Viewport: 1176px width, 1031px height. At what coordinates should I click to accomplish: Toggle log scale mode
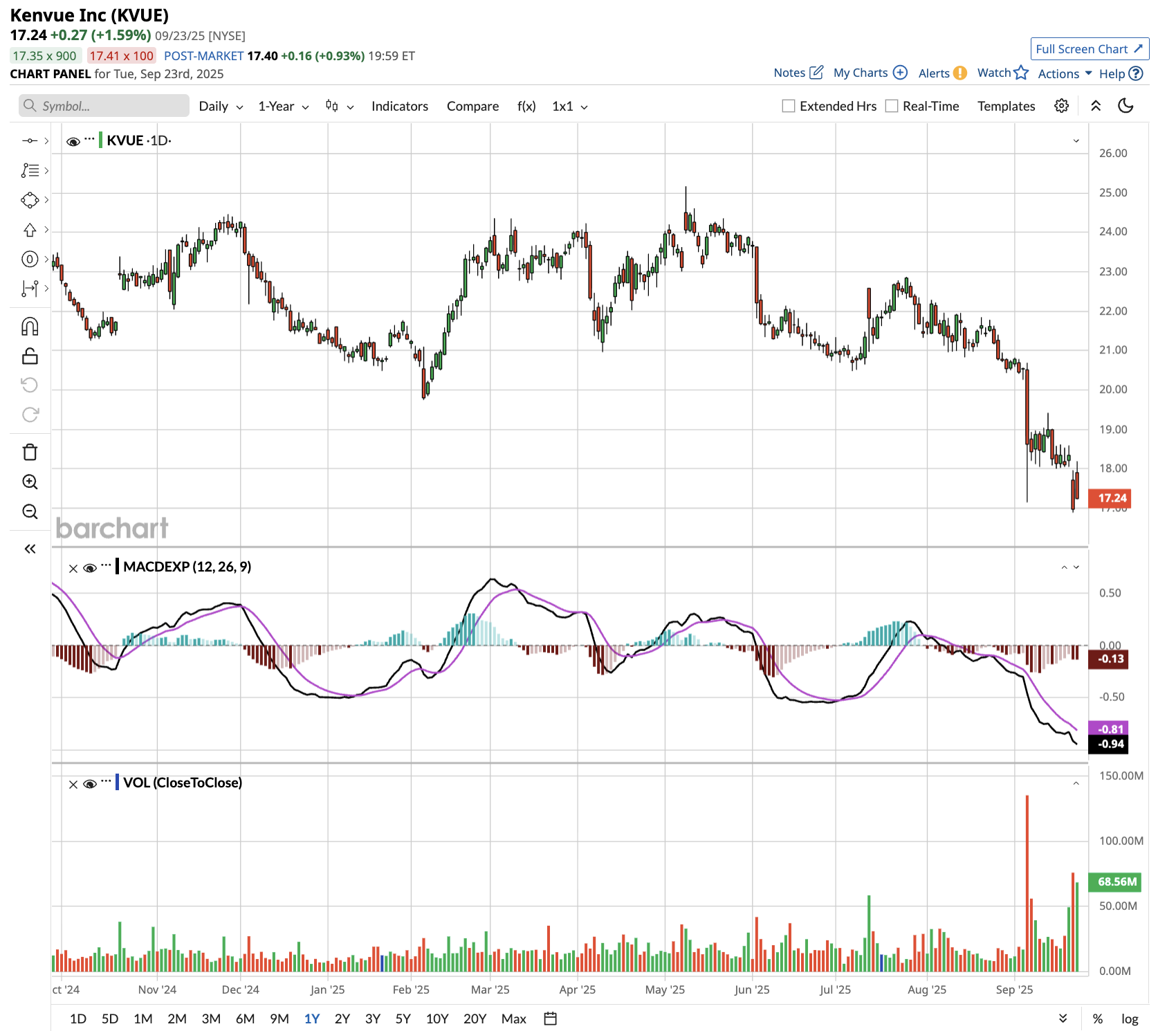[x=1130, y=1019]
